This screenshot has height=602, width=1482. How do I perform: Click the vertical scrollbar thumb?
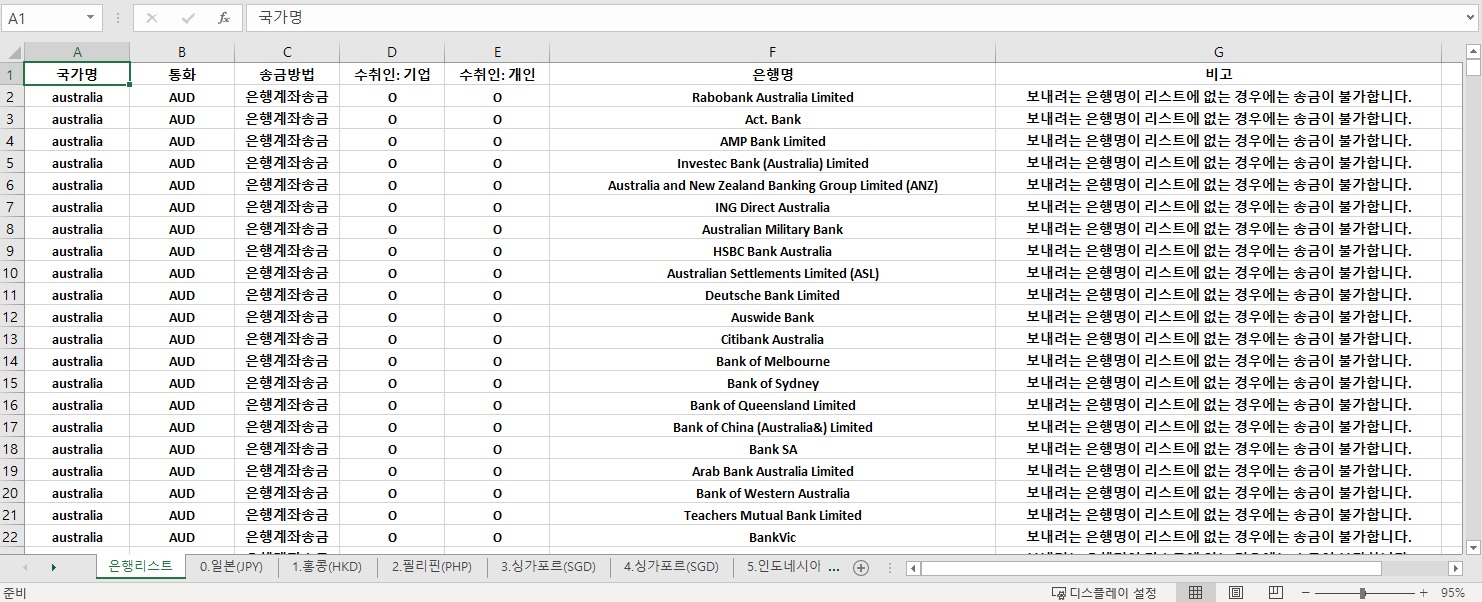coord(1473,68)
